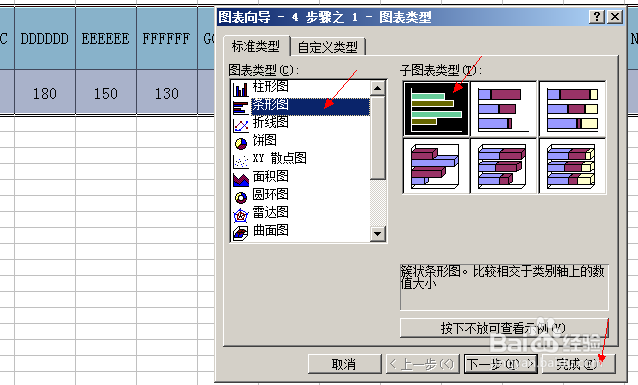Screen dimensions: 638x385
Task: Select the 饼图 list entry text
Action: (264, 140)
